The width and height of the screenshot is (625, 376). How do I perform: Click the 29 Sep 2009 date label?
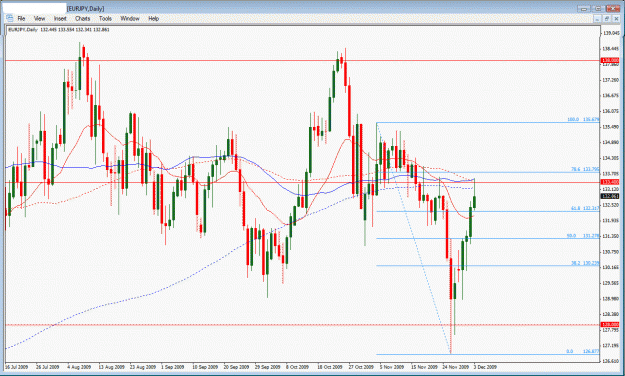[x=268, y=367]
